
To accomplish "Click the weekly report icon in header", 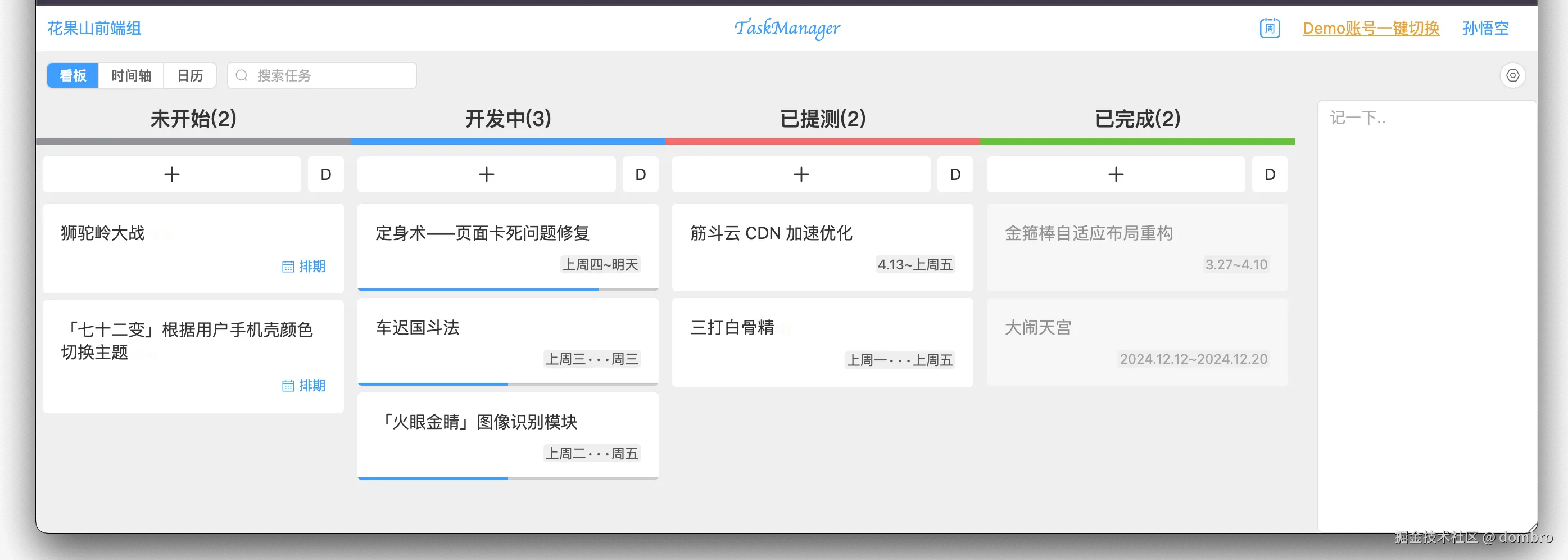I will coord(1269,29).
